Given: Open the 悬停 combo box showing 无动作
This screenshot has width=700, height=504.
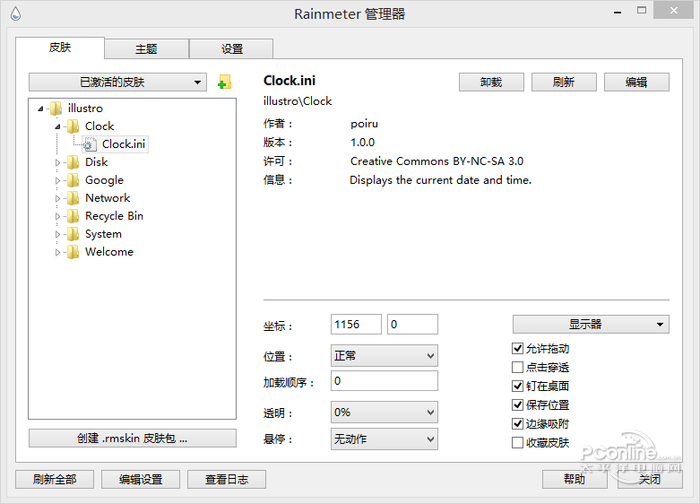Looking at the screenshot, I should pyautogui.click(x=384, y=439).
